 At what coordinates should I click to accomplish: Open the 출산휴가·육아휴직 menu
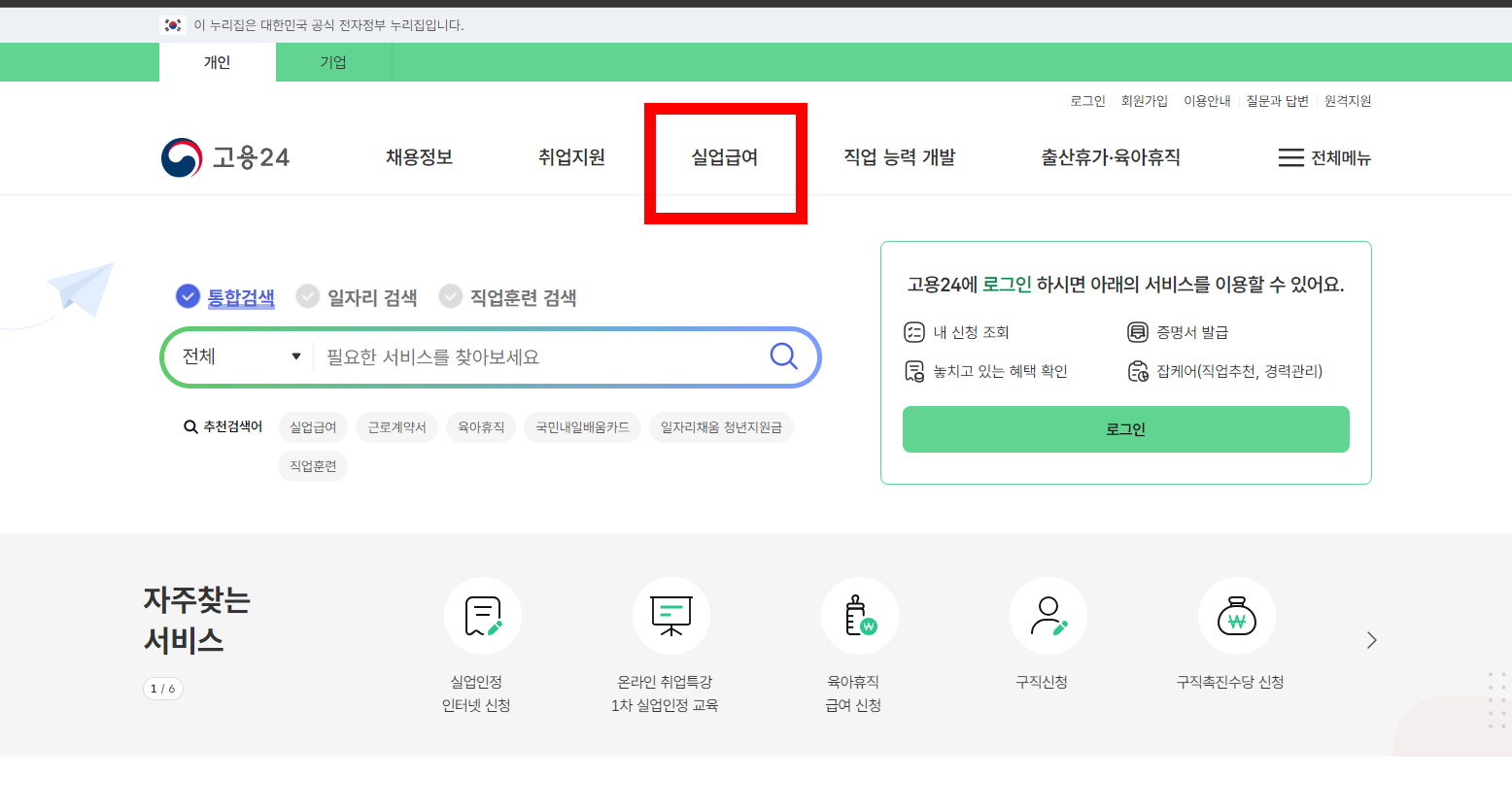(1111, 157)
